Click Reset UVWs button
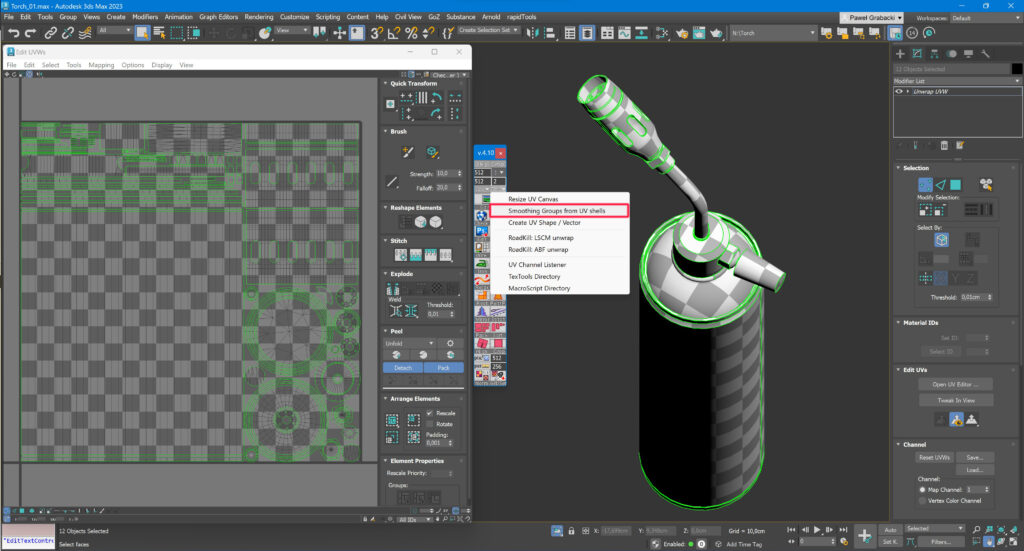This screenshot has width=1024, height=551. (935, 458)
